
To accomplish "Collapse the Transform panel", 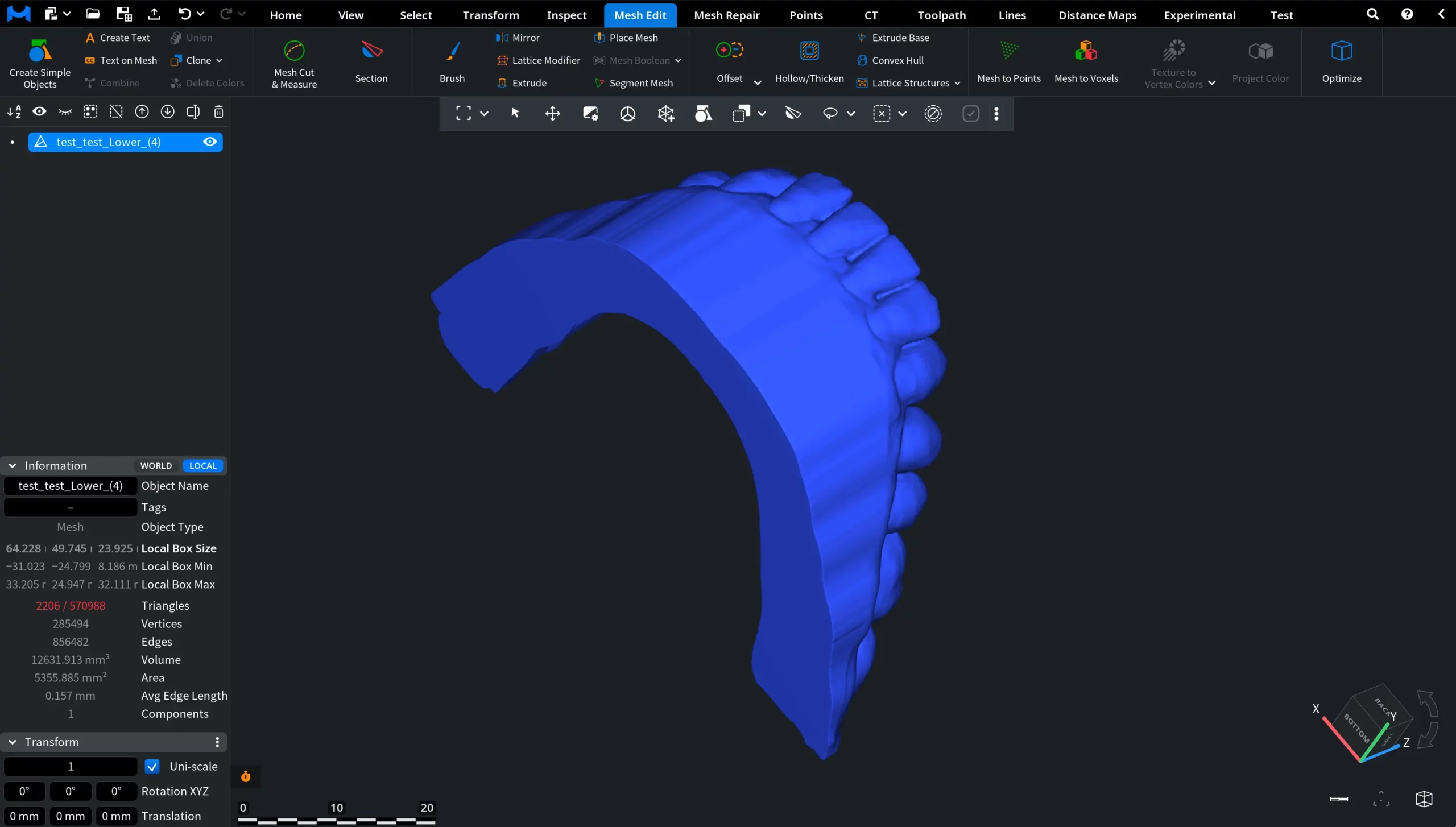I will [x=12, y=742].
